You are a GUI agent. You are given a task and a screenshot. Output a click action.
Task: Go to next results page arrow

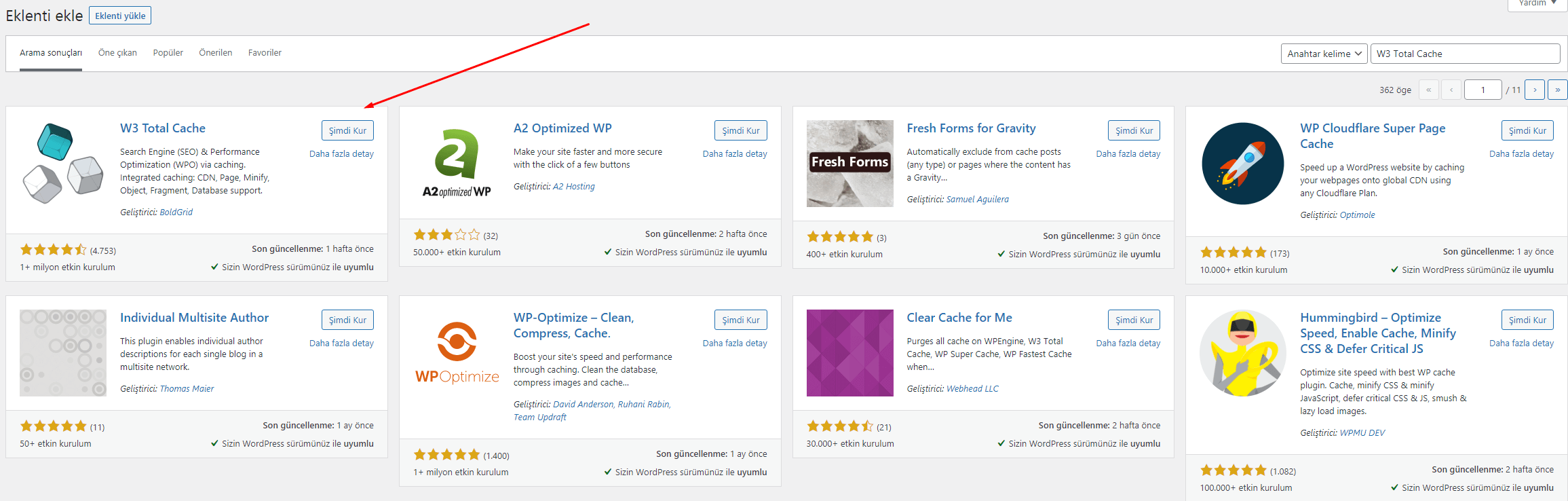(x=1535, y=90)
